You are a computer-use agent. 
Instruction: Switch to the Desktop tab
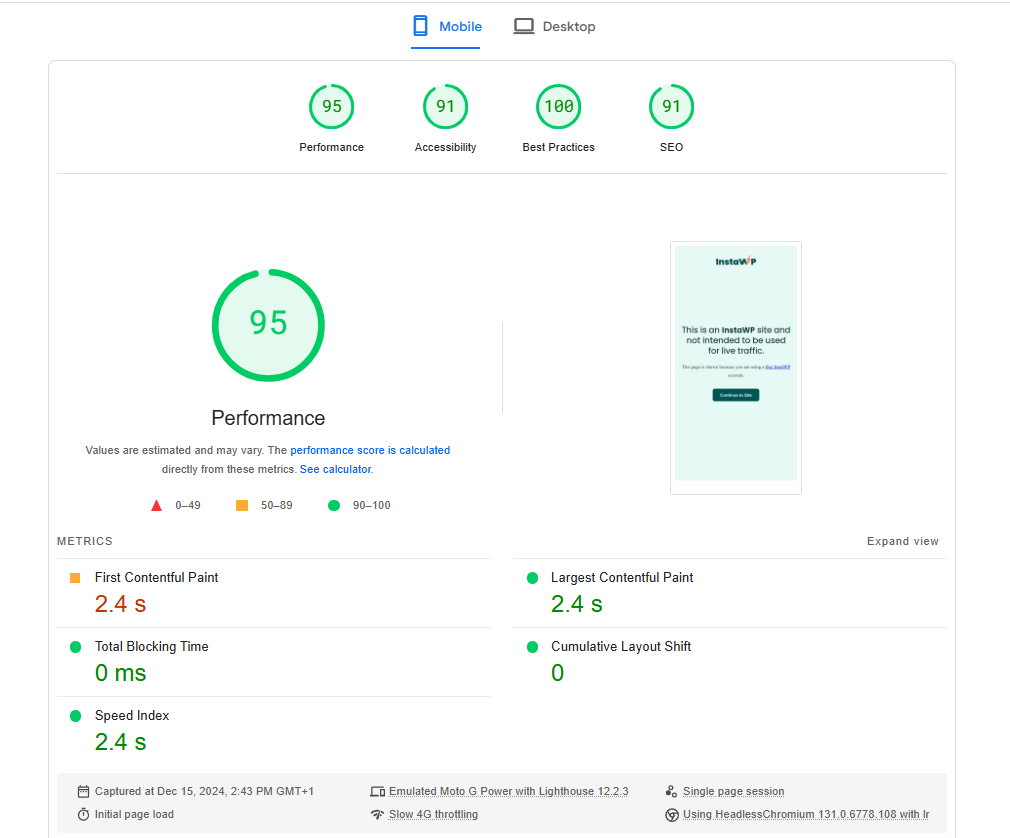[x=555, y=27]
